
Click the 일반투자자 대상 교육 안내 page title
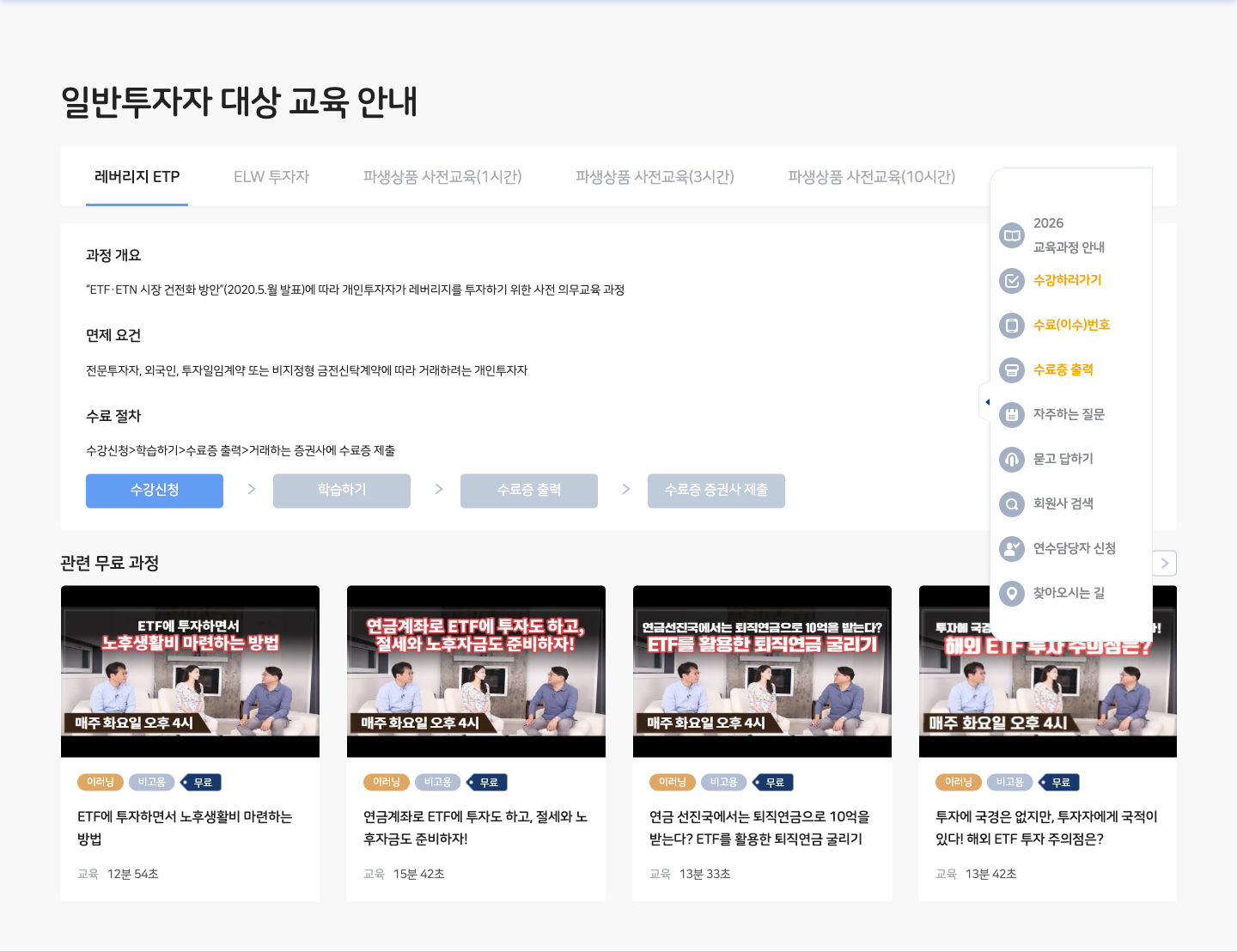(x=239, y=101)
